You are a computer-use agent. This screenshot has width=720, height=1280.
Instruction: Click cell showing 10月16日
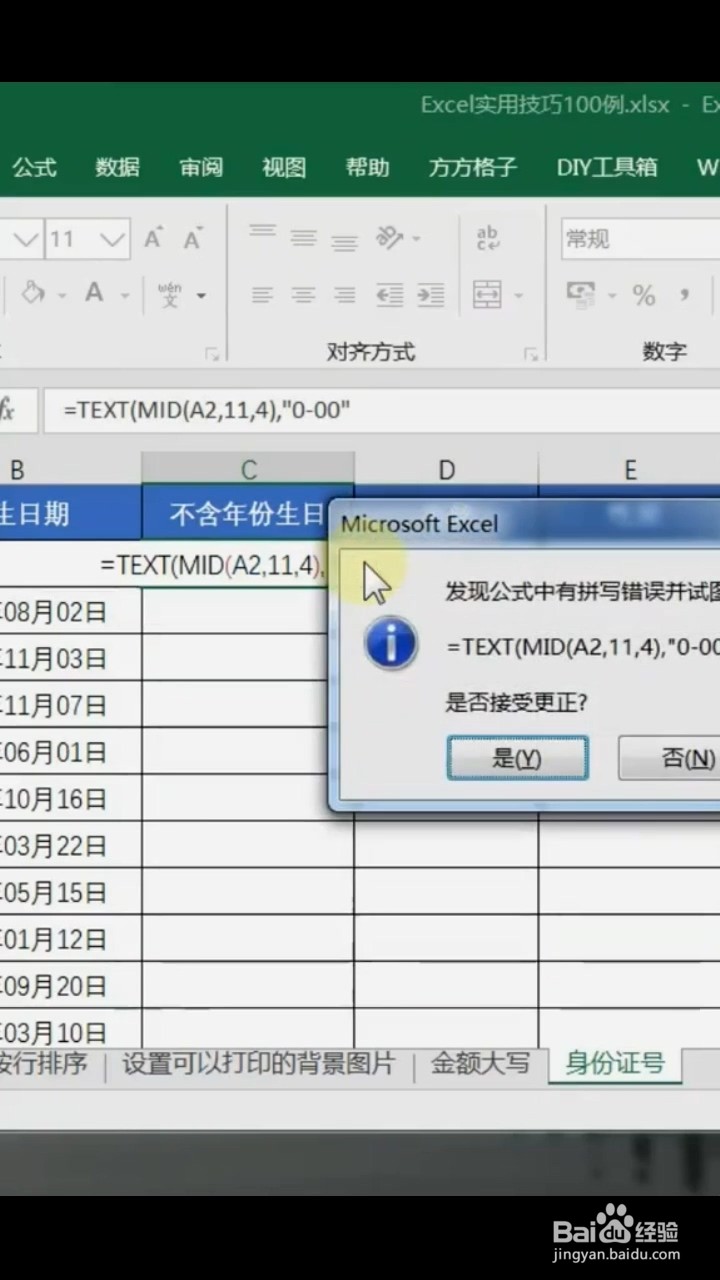(x=70, y=799)
